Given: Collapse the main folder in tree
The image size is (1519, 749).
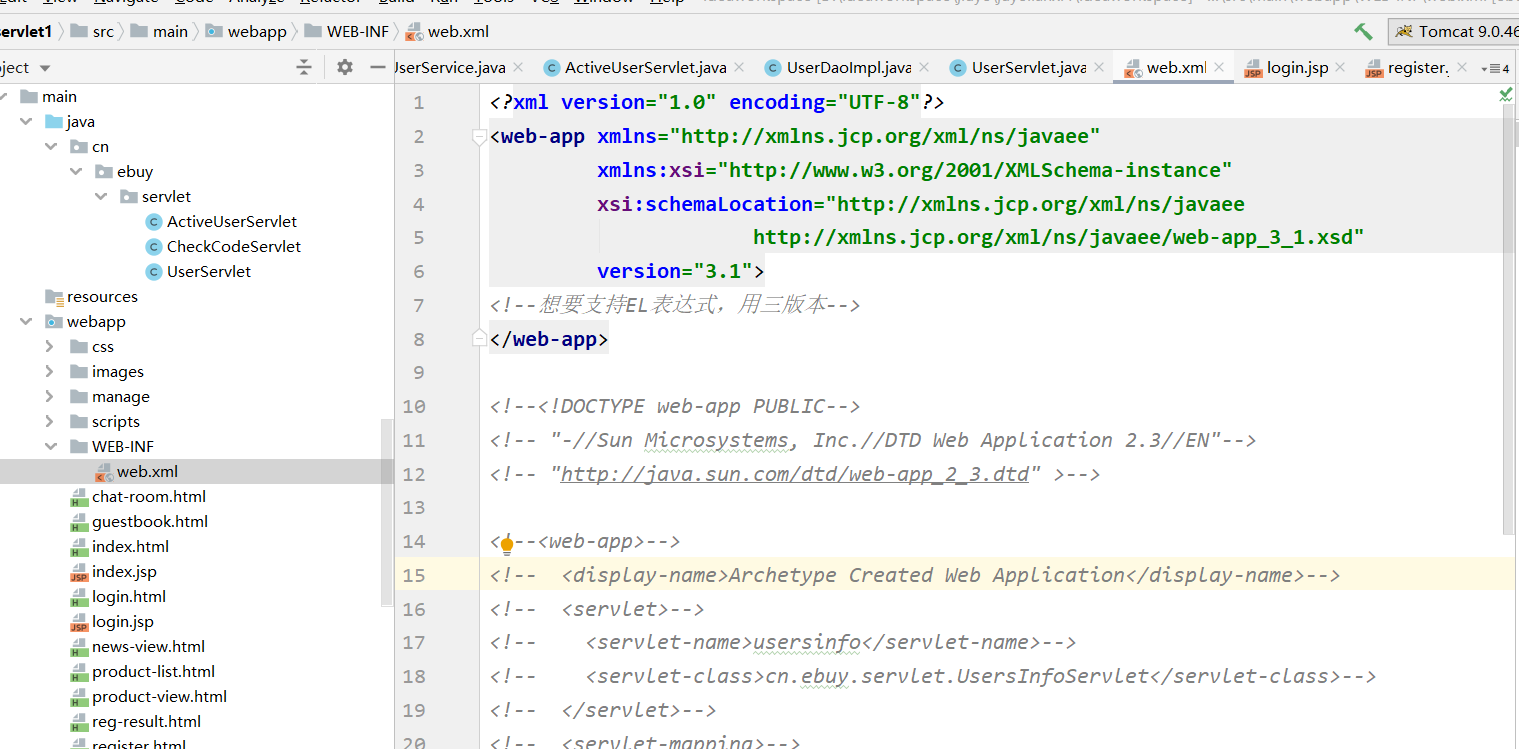Looking at the screenshot, I should click(x=3, y=97).
